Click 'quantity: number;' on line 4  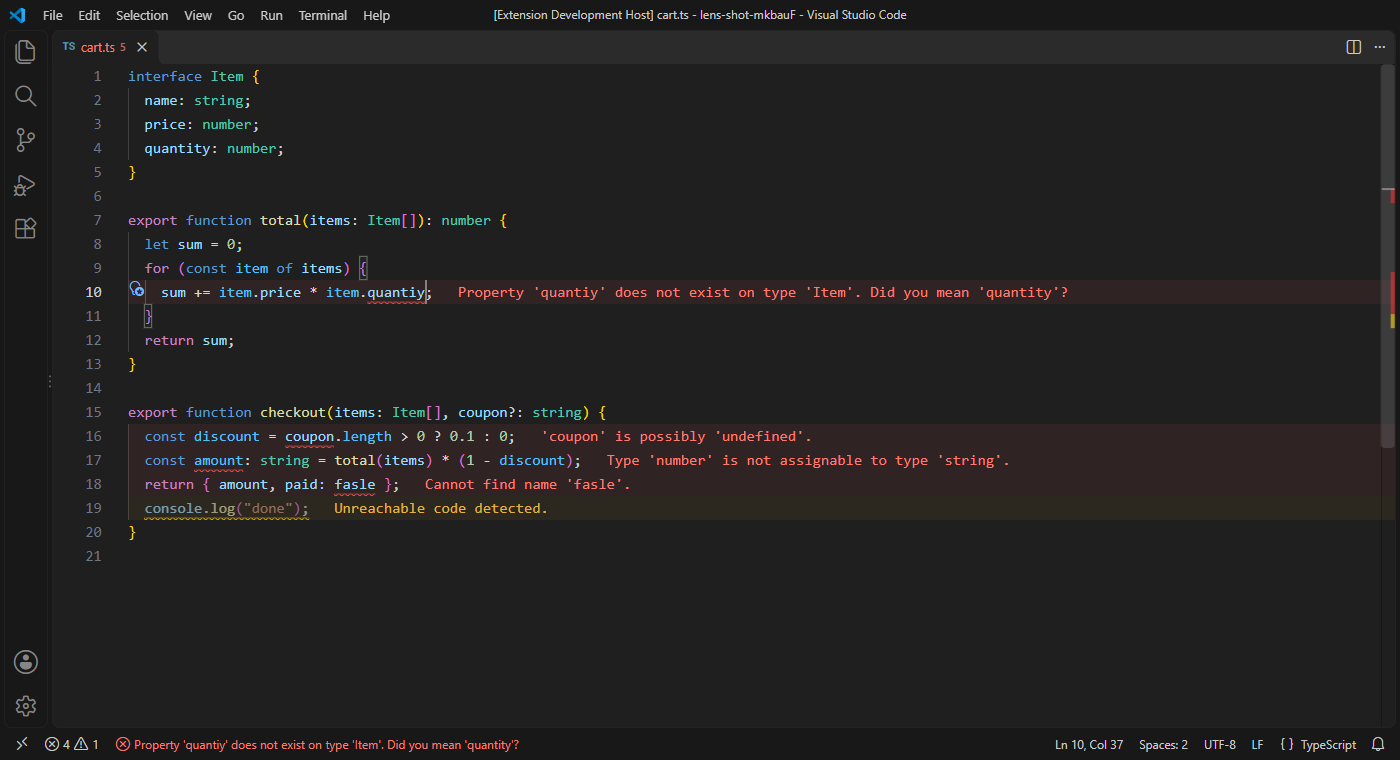click(x=215, y=148)
